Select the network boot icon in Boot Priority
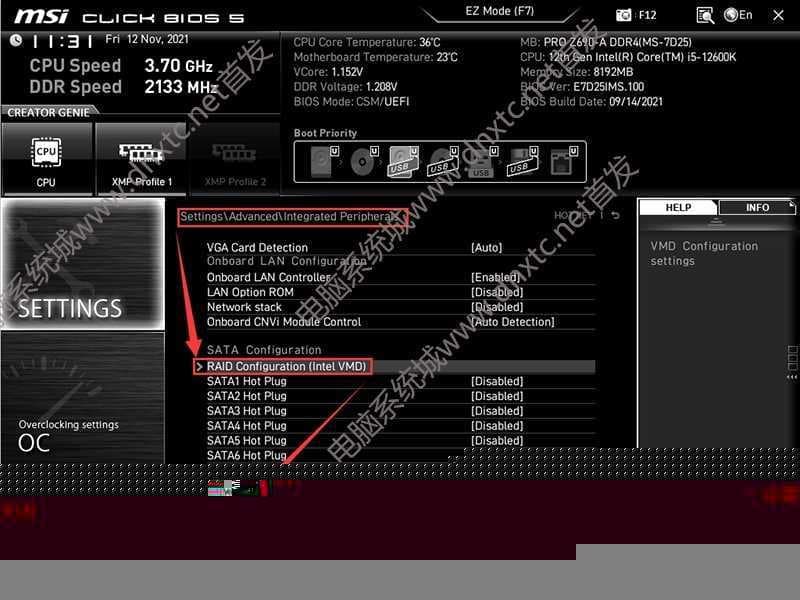 pyautogui.click(x=562, y=160)
